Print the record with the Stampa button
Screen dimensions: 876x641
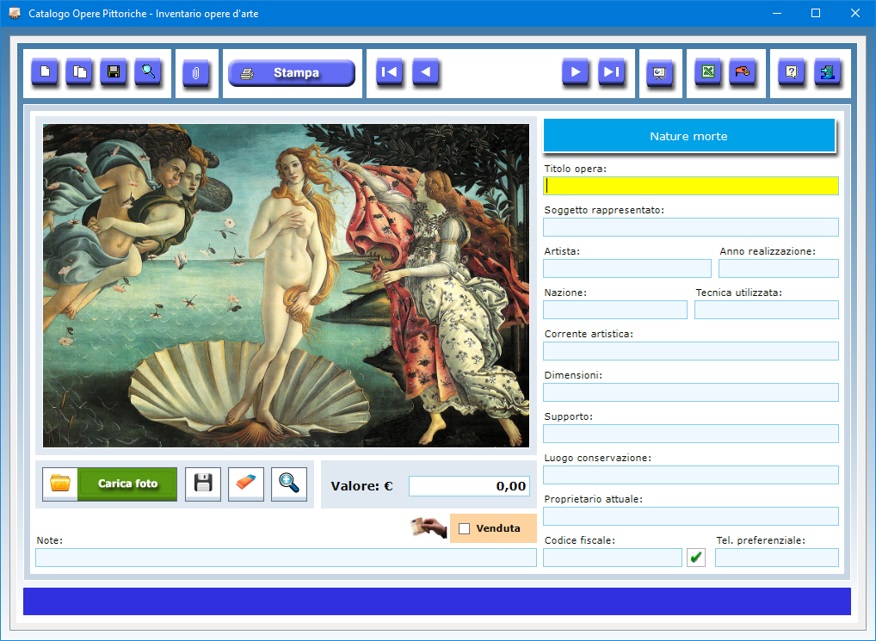pyautogui.click(x=292, y=73)
